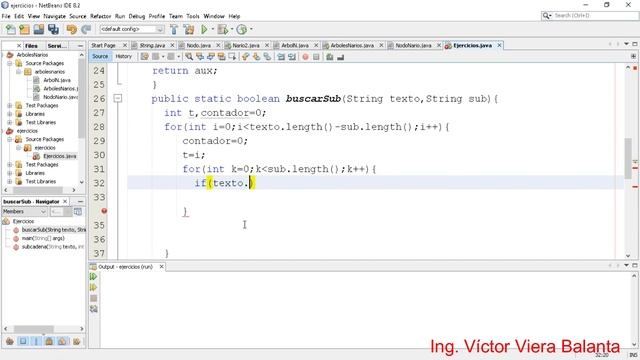Collapse the ejercicios package node
The height and width of the screenshot is (360, 640).
pos(18,148)
